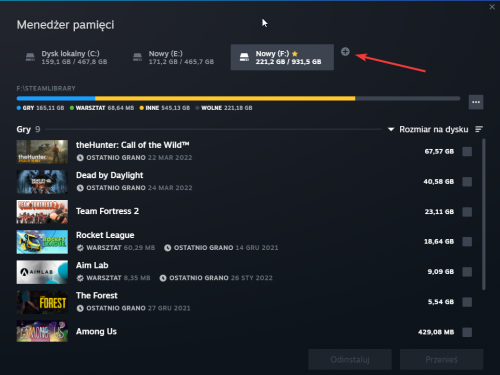This screenshot has height=375, width=500.
Task: Click the grey free-space segment of storage bar
Action: 408,99
